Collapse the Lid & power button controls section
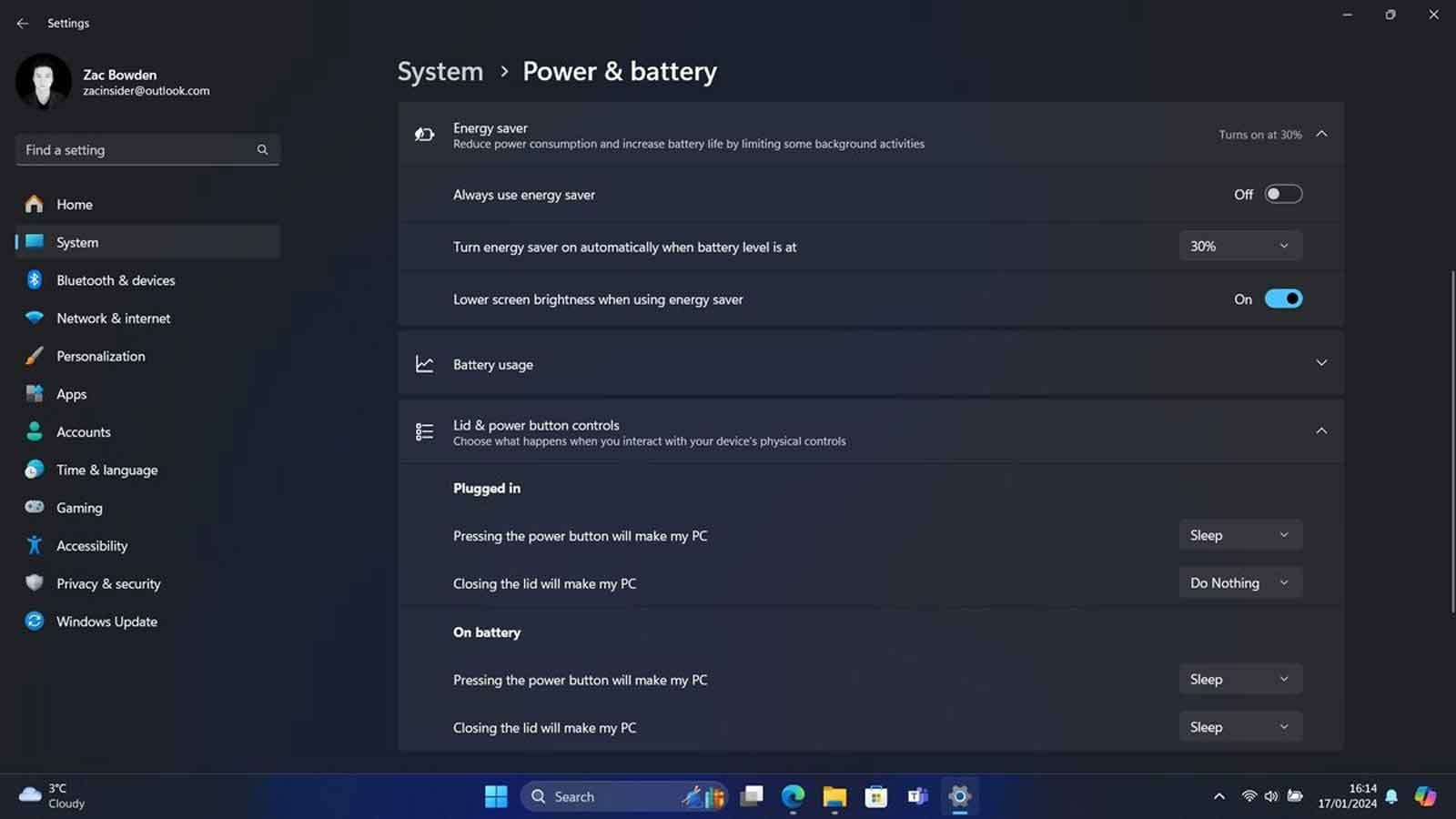1456x819 pixels. [1321, 431]
